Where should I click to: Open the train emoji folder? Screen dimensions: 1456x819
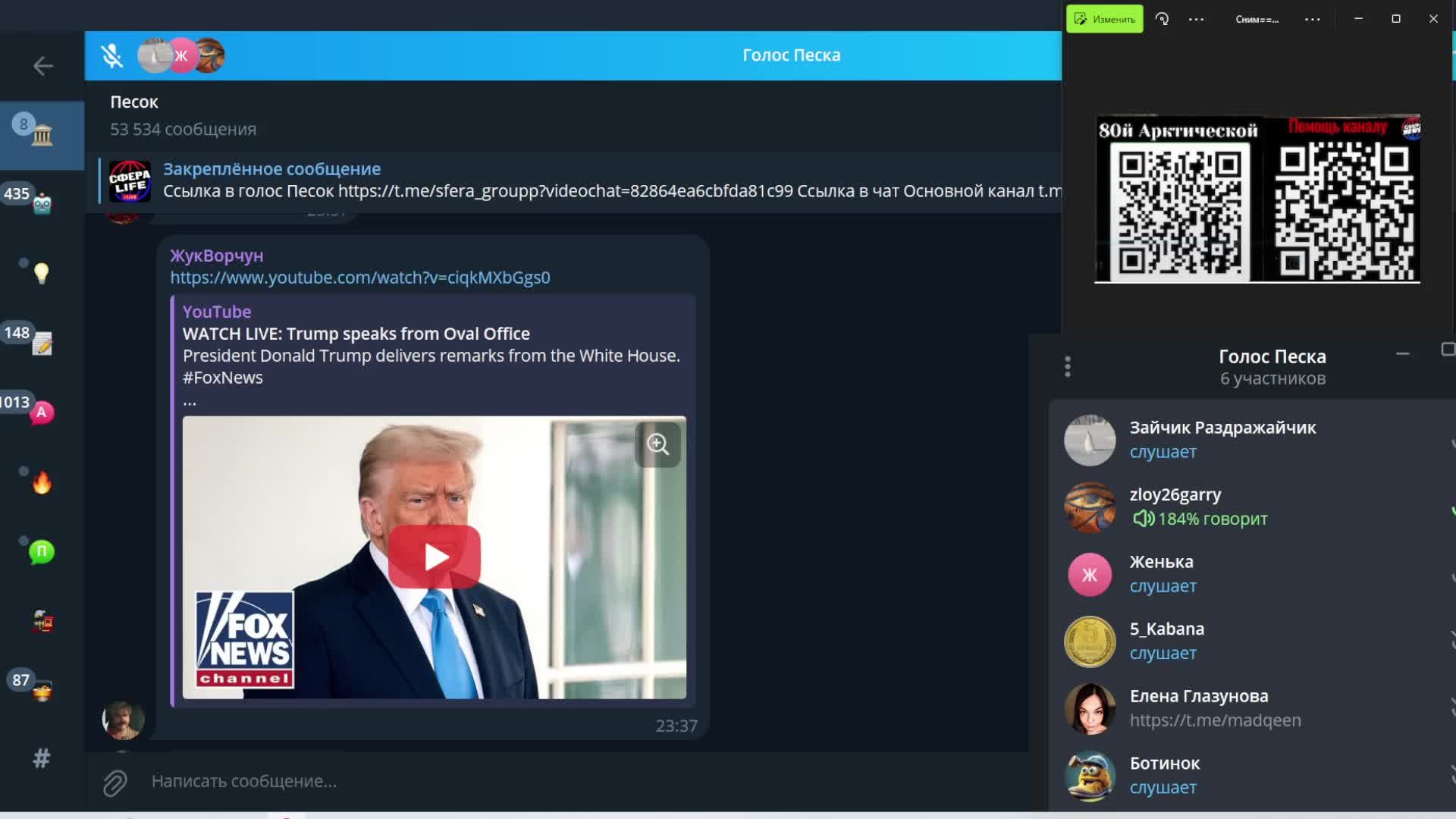click(42, 621)
